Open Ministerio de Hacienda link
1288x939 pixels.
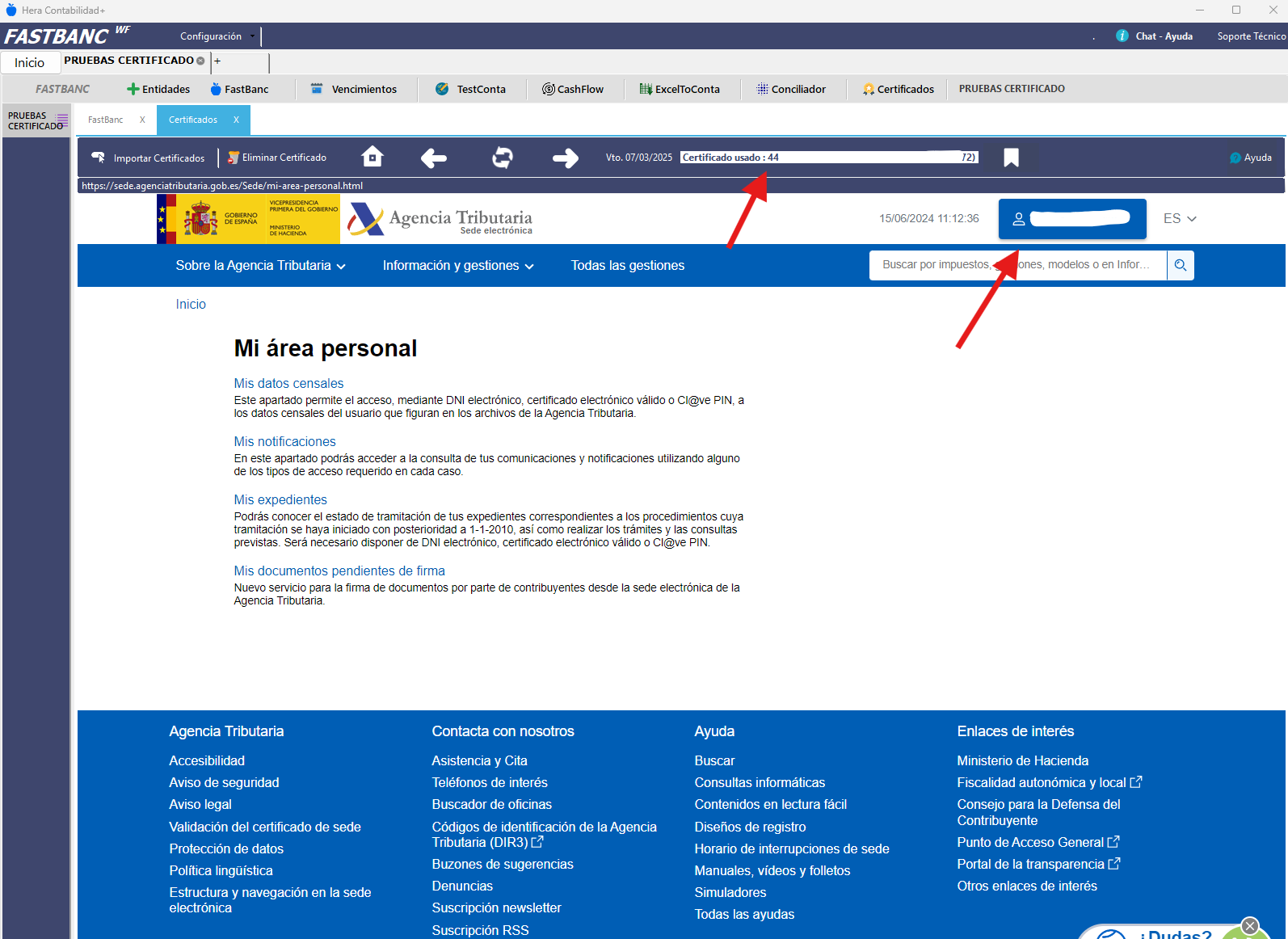pyautogui.click(x=1023, y=760)
